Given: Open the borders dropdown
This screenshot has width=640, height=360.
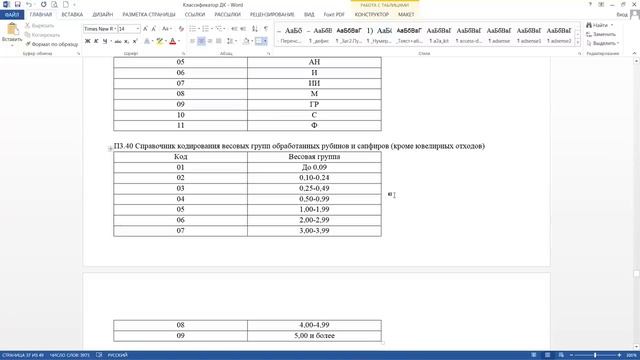Looking at the screenshot, I should point(265,41).
